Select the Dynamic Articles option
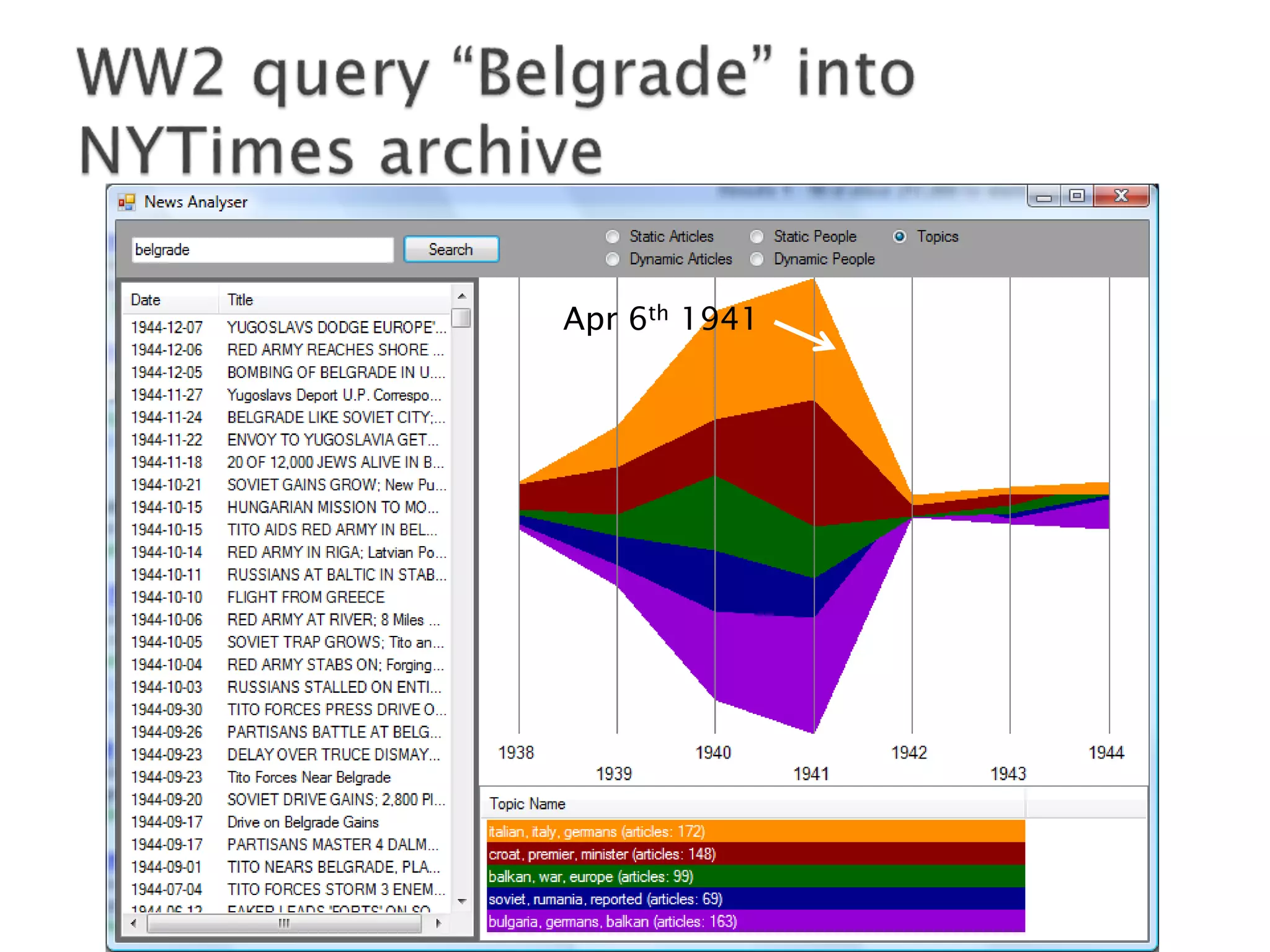This screenshot has height=952, width=1270. [613, 259]
